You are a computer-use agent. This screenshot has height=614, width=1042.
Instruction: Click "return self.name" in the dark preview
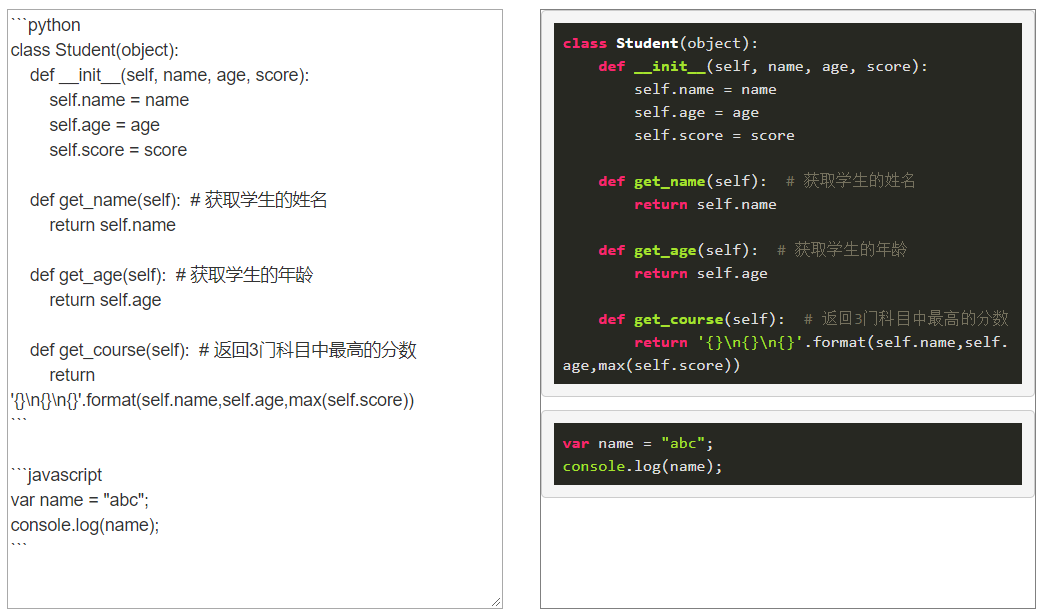(x=705, y=205)
